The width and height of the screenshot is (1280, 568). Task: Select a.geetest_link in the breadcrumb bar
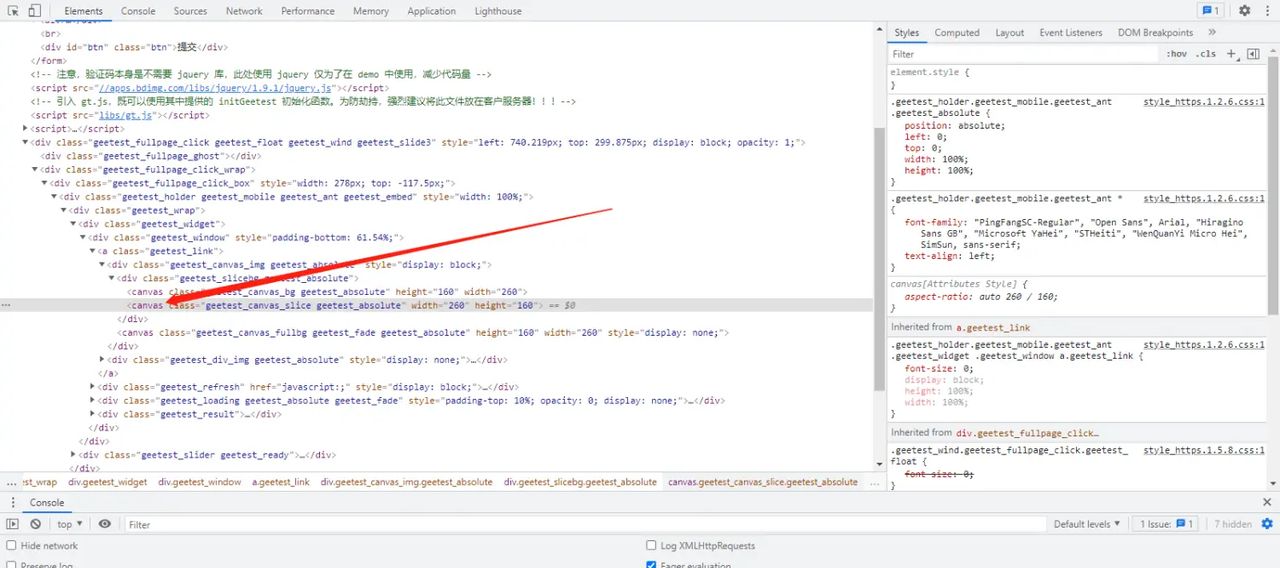point(281,482)
